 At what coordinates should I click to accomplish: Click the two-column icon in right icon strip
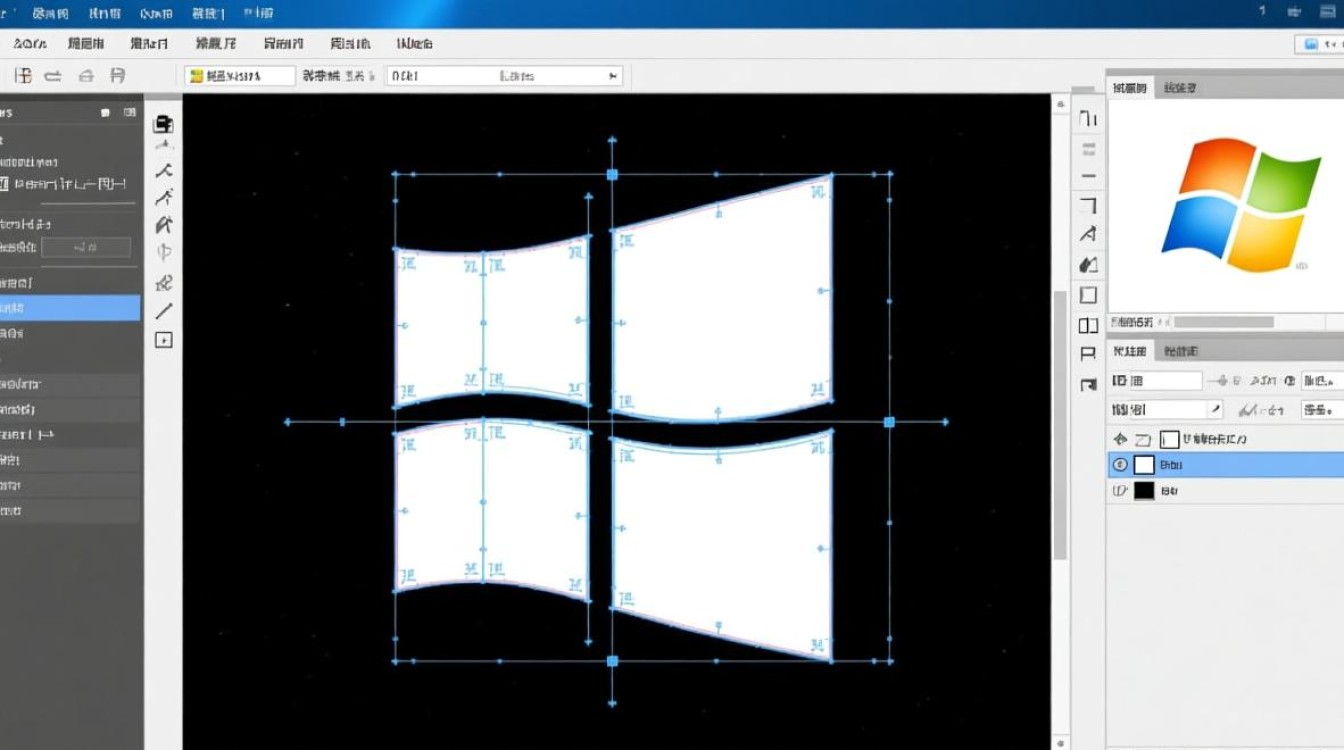(1089, 325)
